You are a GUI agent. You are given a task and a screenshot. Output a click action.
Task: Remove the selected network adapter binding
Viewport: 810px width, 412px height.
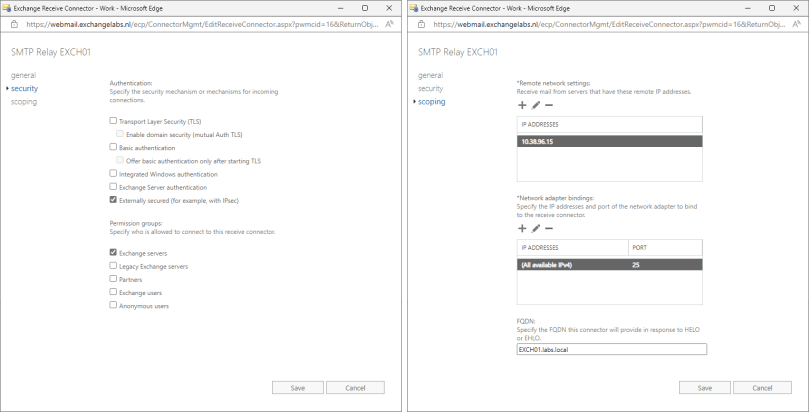[548, 228]
